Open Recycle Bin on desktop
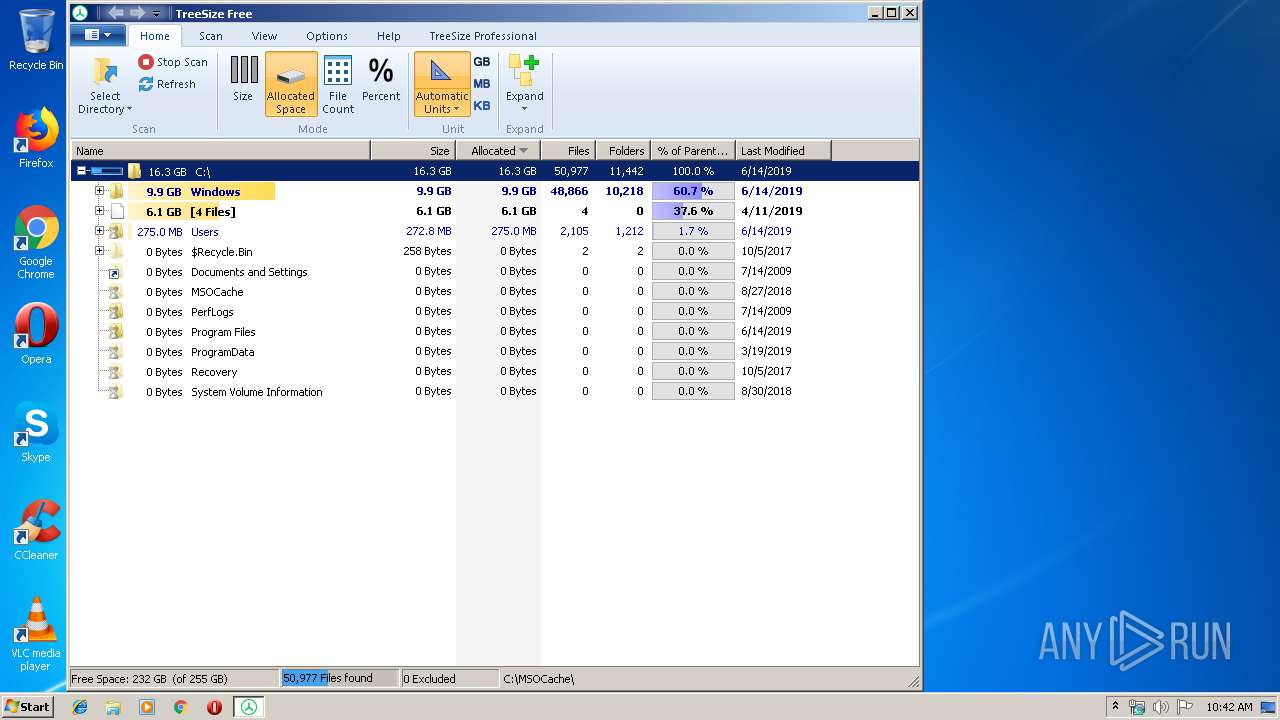 (36, 40)
